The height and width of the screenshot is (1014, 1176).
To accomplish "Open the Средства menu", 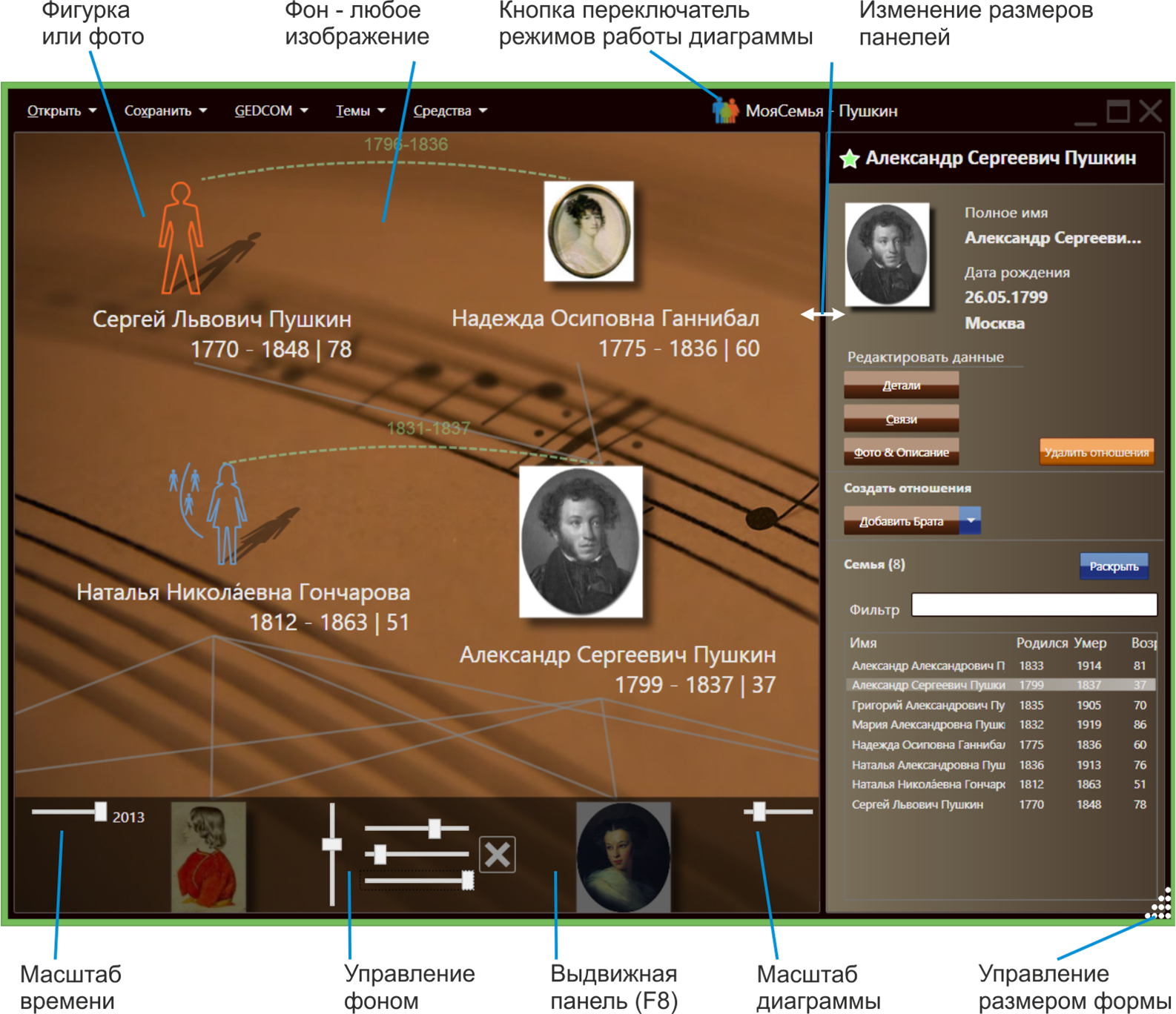I will click(x=450, y=110).
